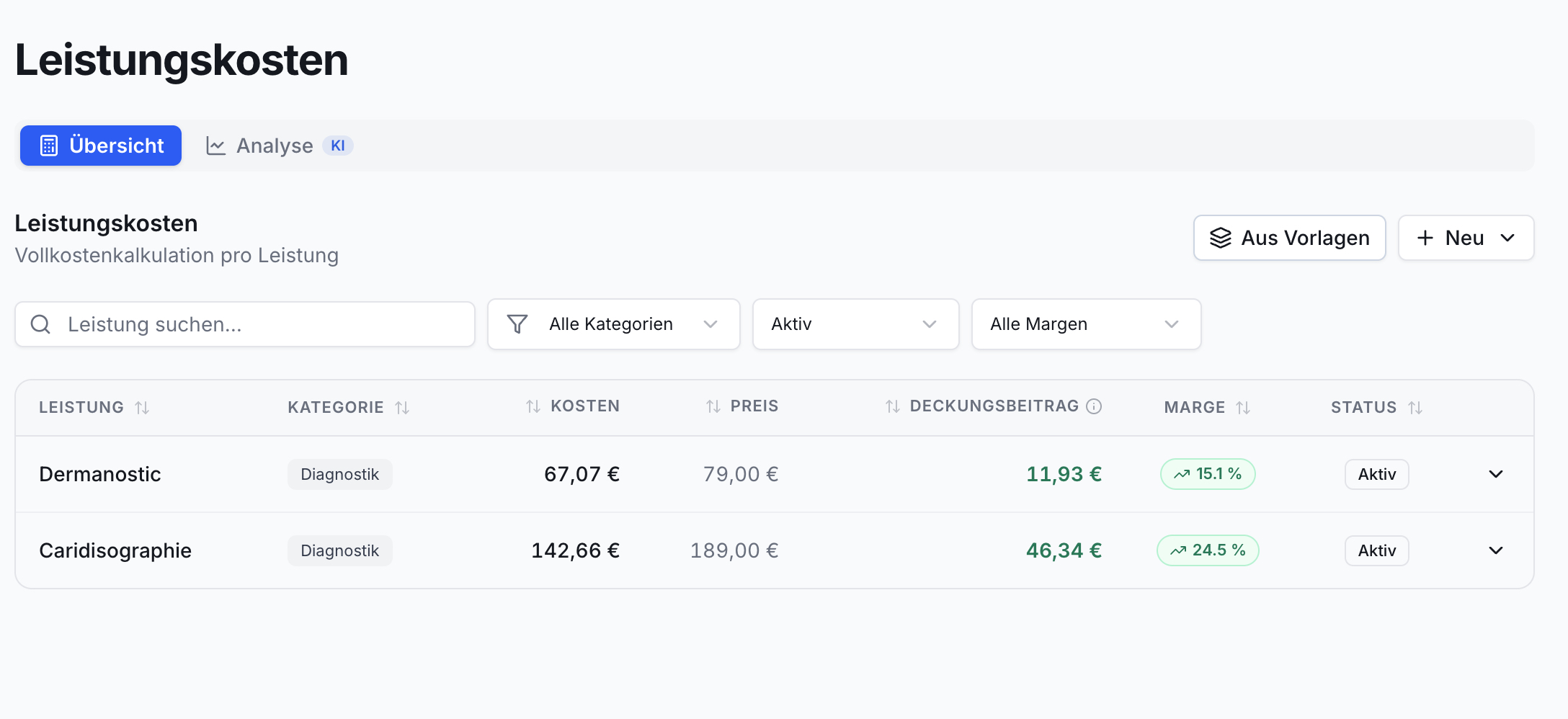Image resolution: width=1568 pixels, height=719 pixels.
Task: Sort by Preis column arrows
Action: coord(713,406)
